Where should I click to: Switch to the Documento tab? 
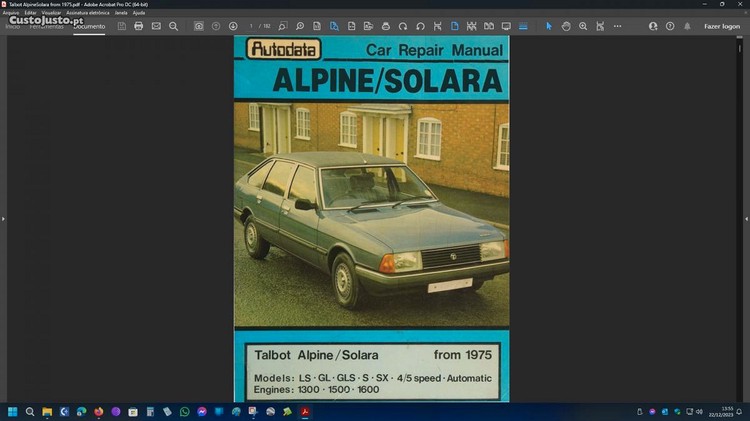[89, 26]
